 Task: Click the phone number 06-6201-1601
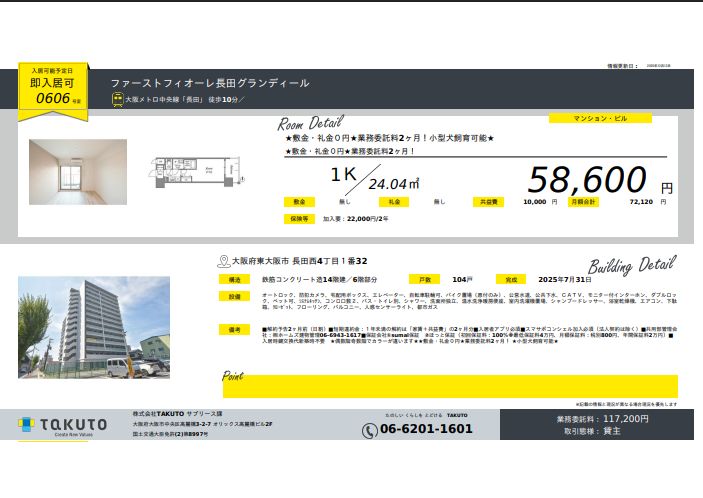click(x=426, y=429)
